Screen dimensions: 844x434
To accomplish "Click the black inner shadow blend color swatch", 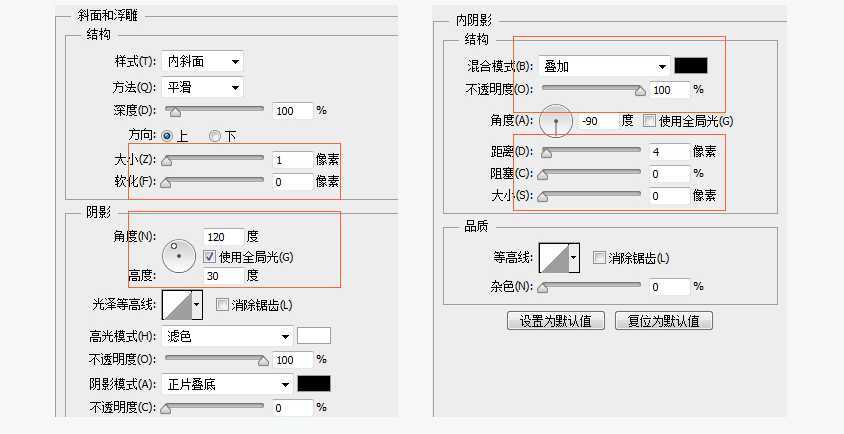I will (x=691, y=66).
